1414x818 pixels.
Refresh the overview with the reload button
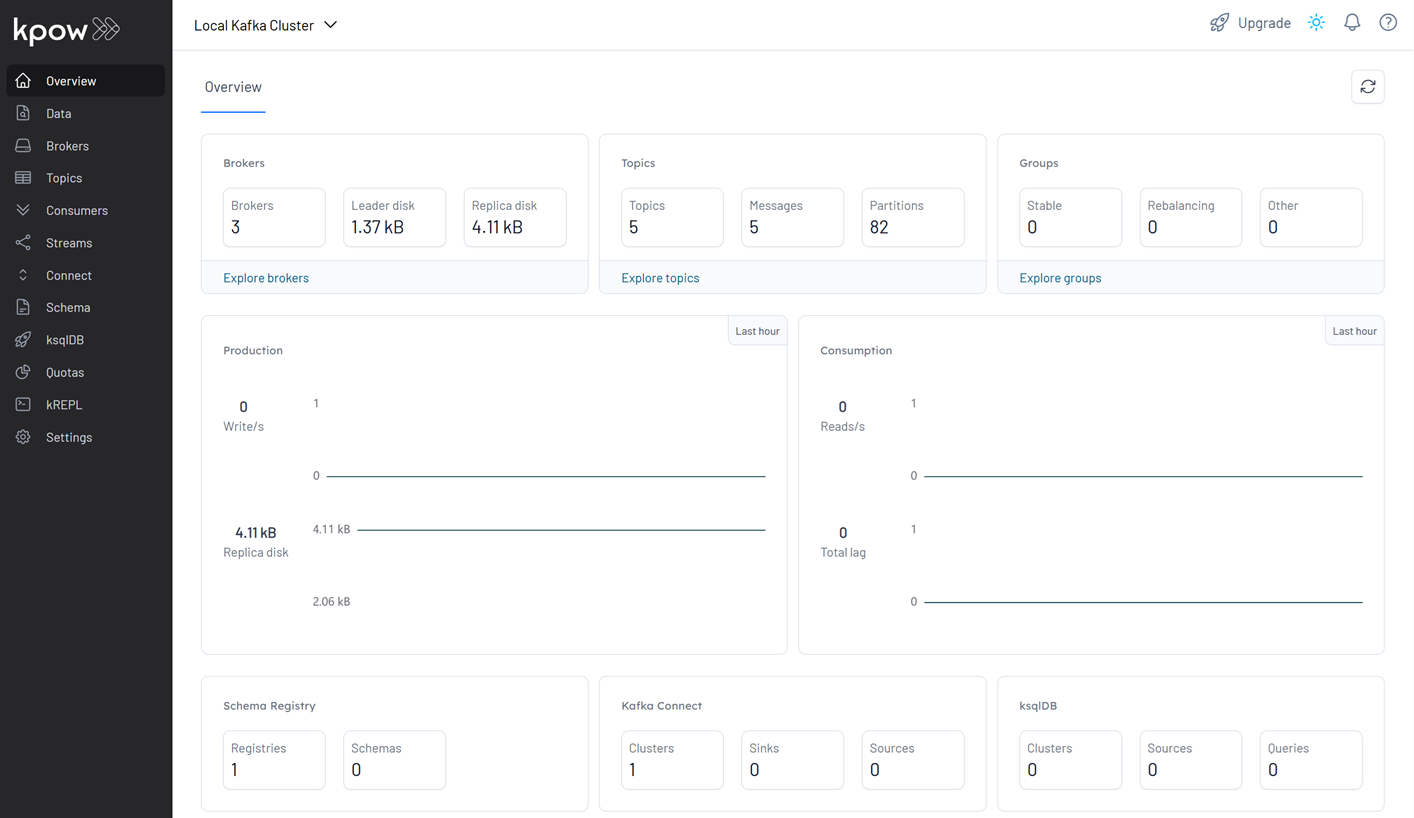(1367, 87)
